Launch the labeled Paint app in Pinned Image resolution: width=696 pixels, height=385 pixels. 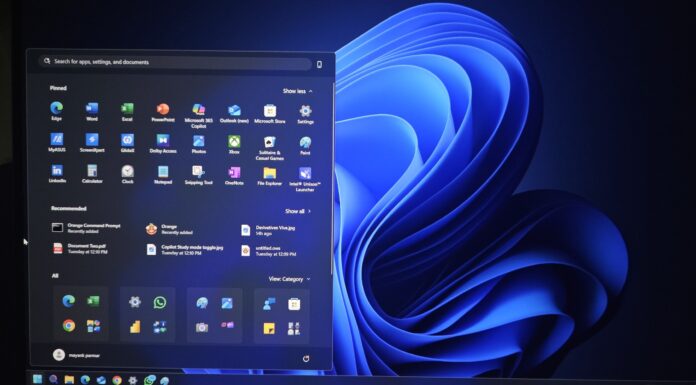click(x=305, y=145)
